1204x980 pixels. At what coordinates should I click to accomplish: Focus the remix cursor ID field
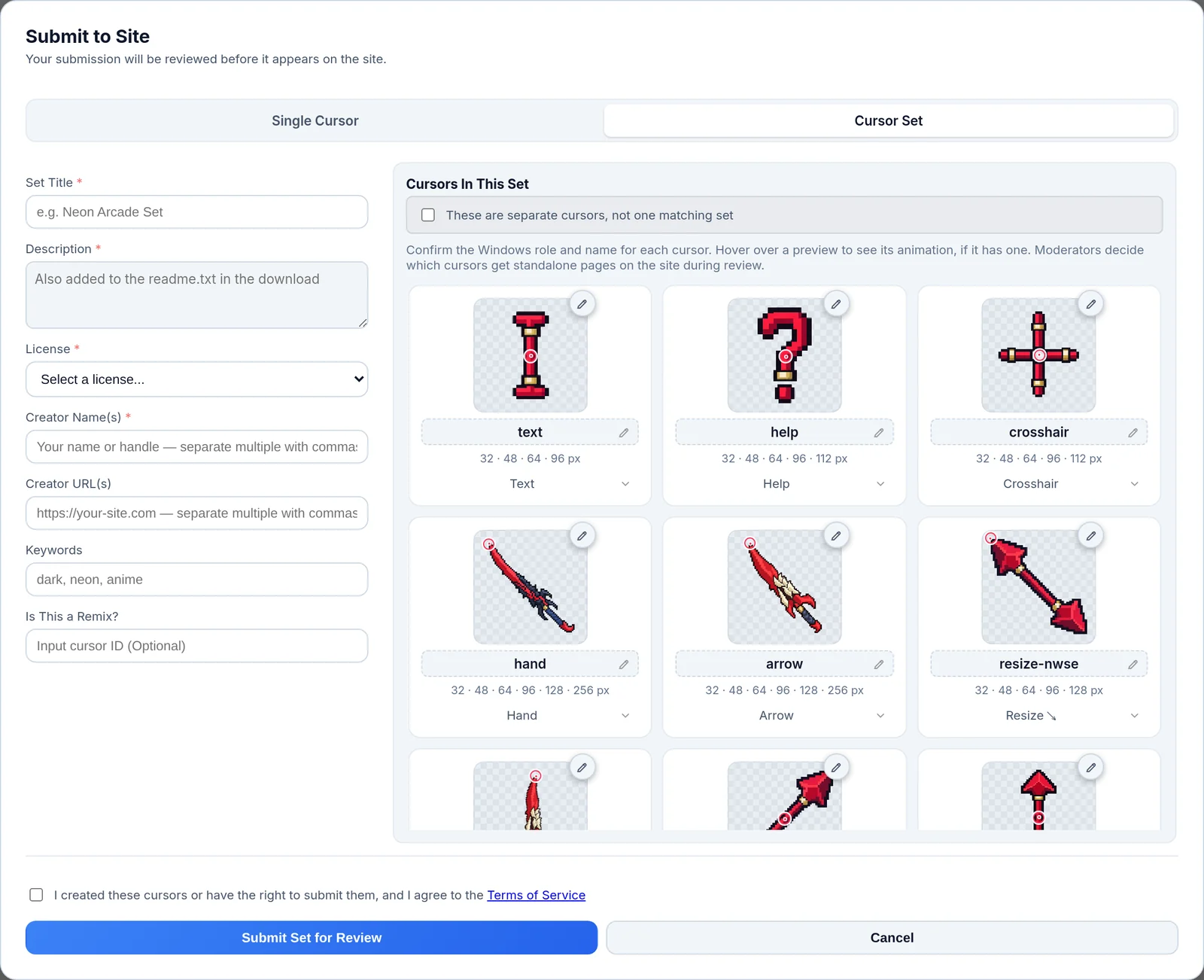(x=197, y=646)
